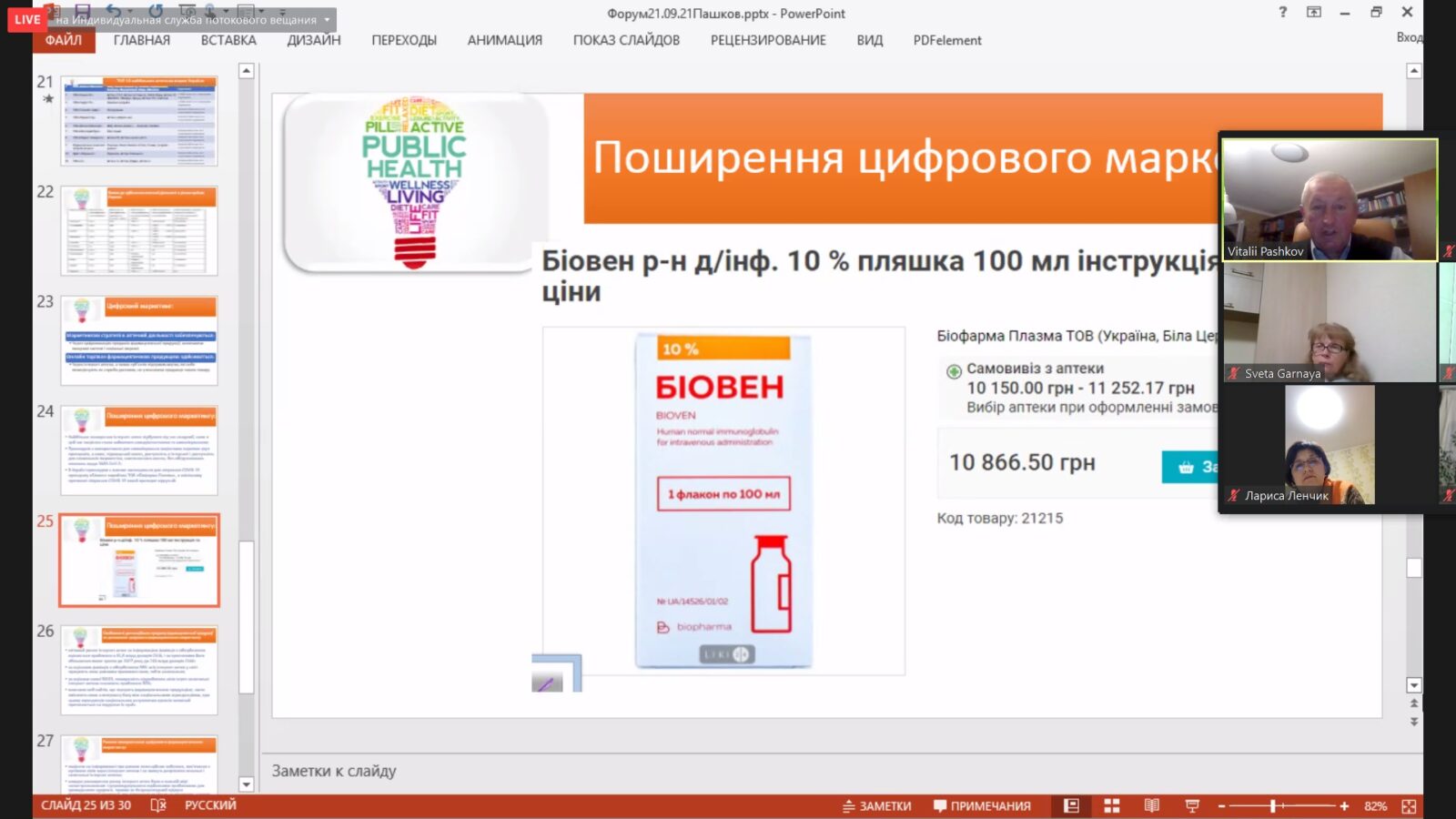Screen dimensions: 1456x819
Task: Click thumbnail panel scrollbar thumb
Action: [247, 617]
